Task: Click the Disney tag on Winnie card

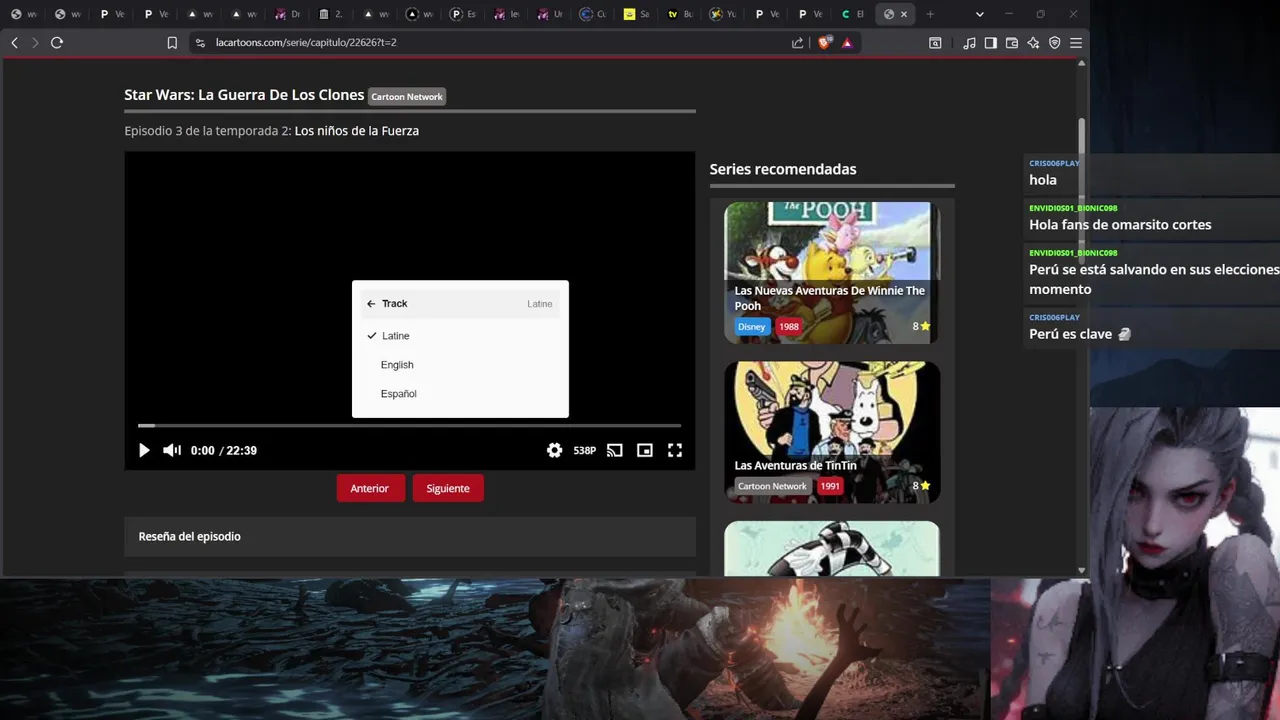Action: coord(752,326)
